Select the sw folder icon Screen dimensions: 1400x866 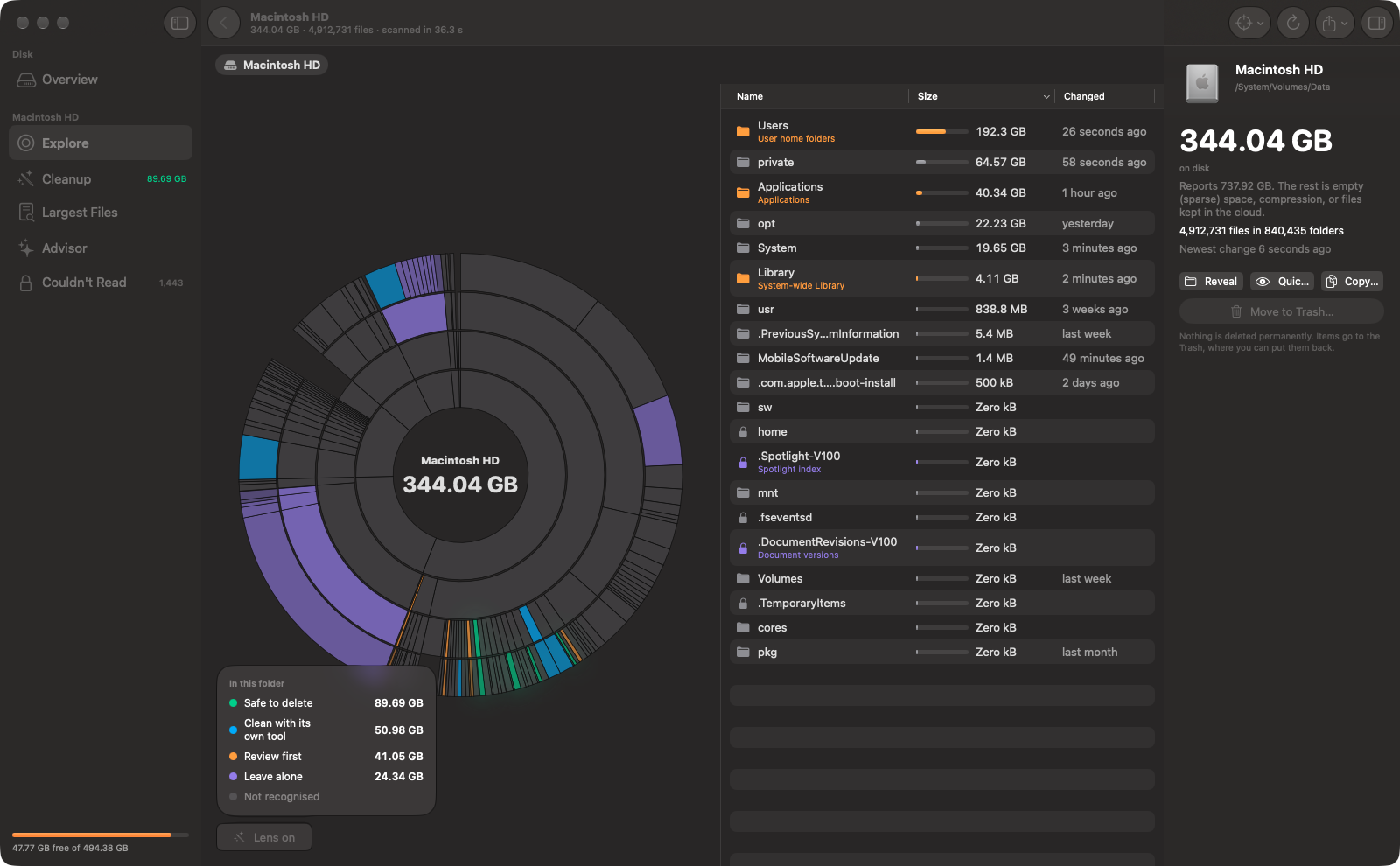point(743,407)
